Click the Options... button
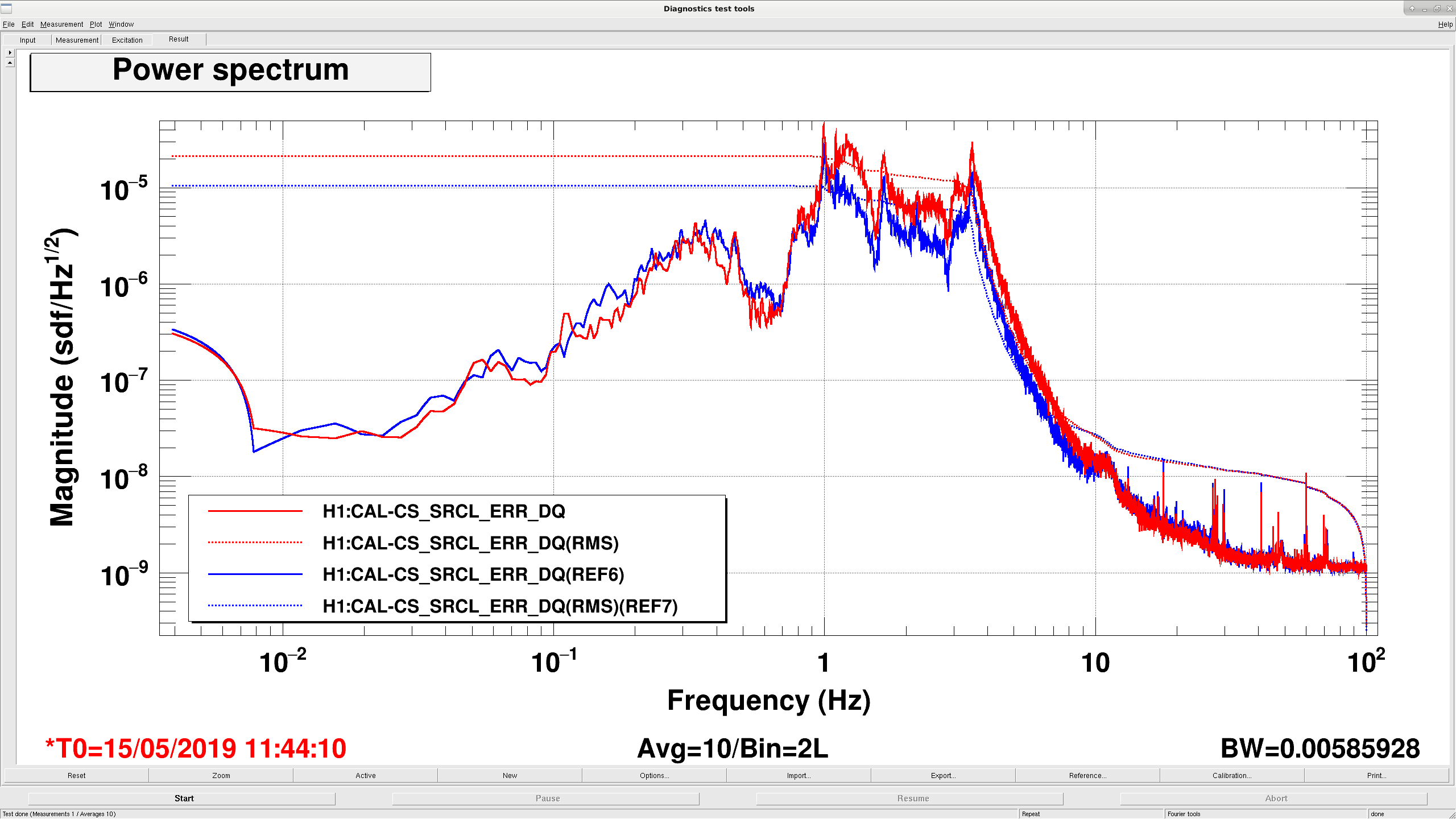This screenshot has width=1456, height=819. (x=654, y=775)
